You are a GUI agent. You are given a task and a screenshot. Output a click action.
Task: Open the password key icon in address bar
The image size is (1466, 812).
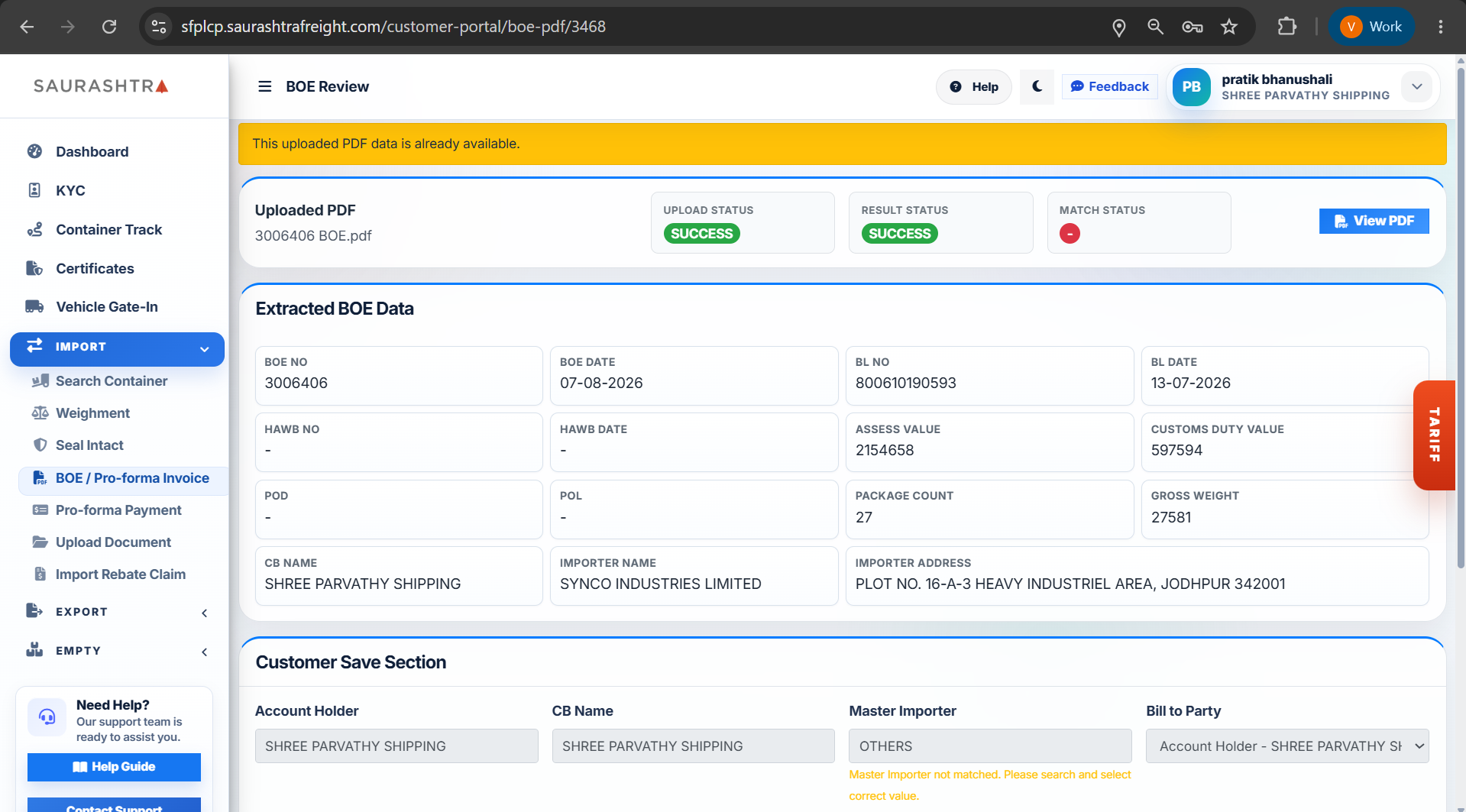click(1192, 27)
